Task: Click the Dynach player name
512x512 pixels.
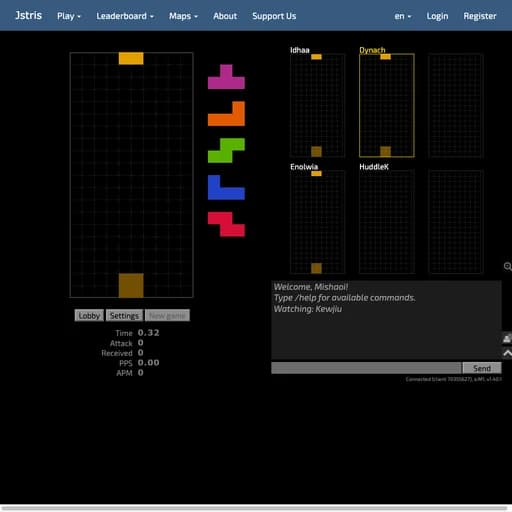Action: (x=372, y=50)
